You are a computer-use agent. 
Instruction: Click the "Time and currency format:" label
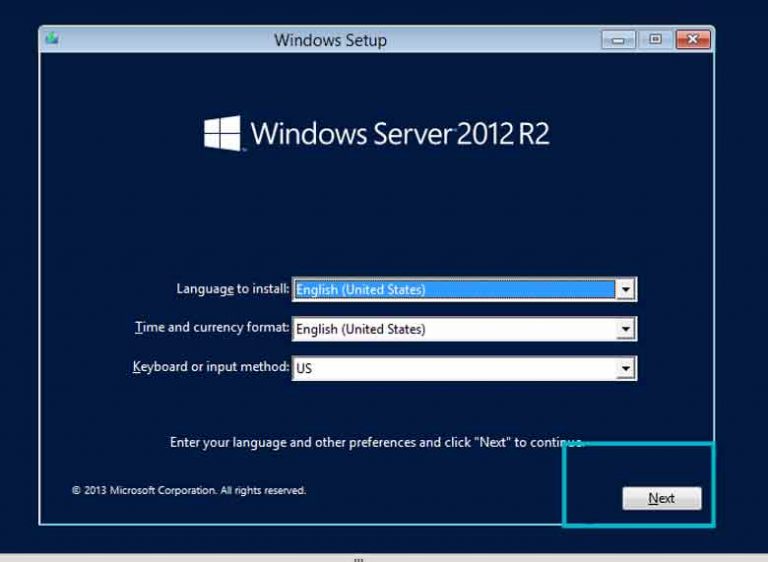[x=212, y=327]
